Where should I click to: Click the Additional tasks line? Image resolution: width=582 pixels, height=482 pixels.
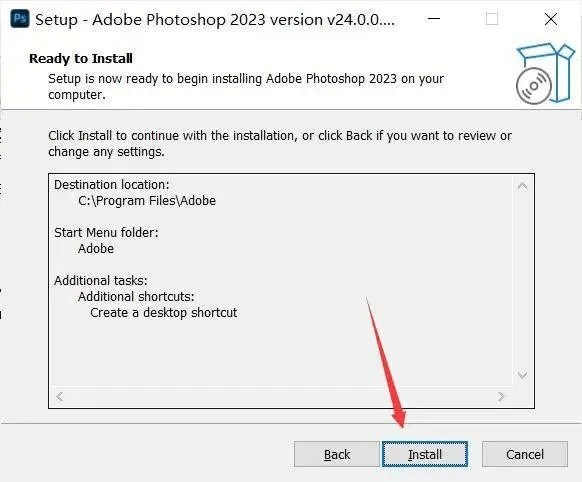(101, 281)
